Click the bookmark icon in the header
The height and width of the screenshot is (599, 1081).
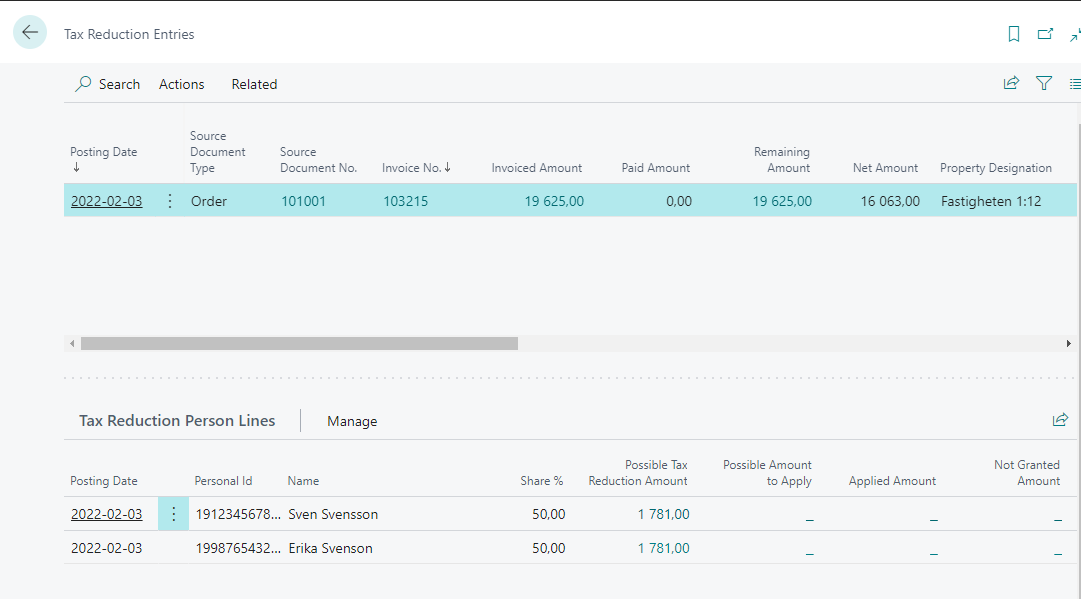click(1013, 34)
